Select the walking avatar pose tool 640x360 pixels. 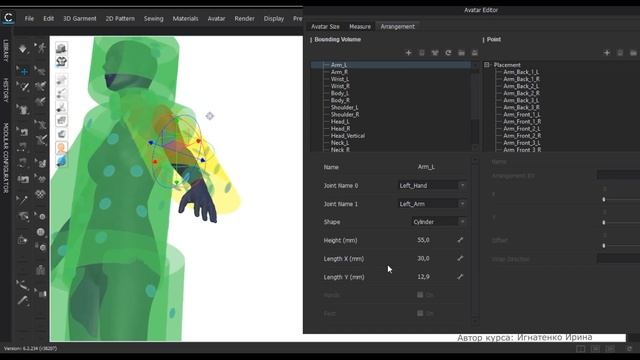coord(41,48)
